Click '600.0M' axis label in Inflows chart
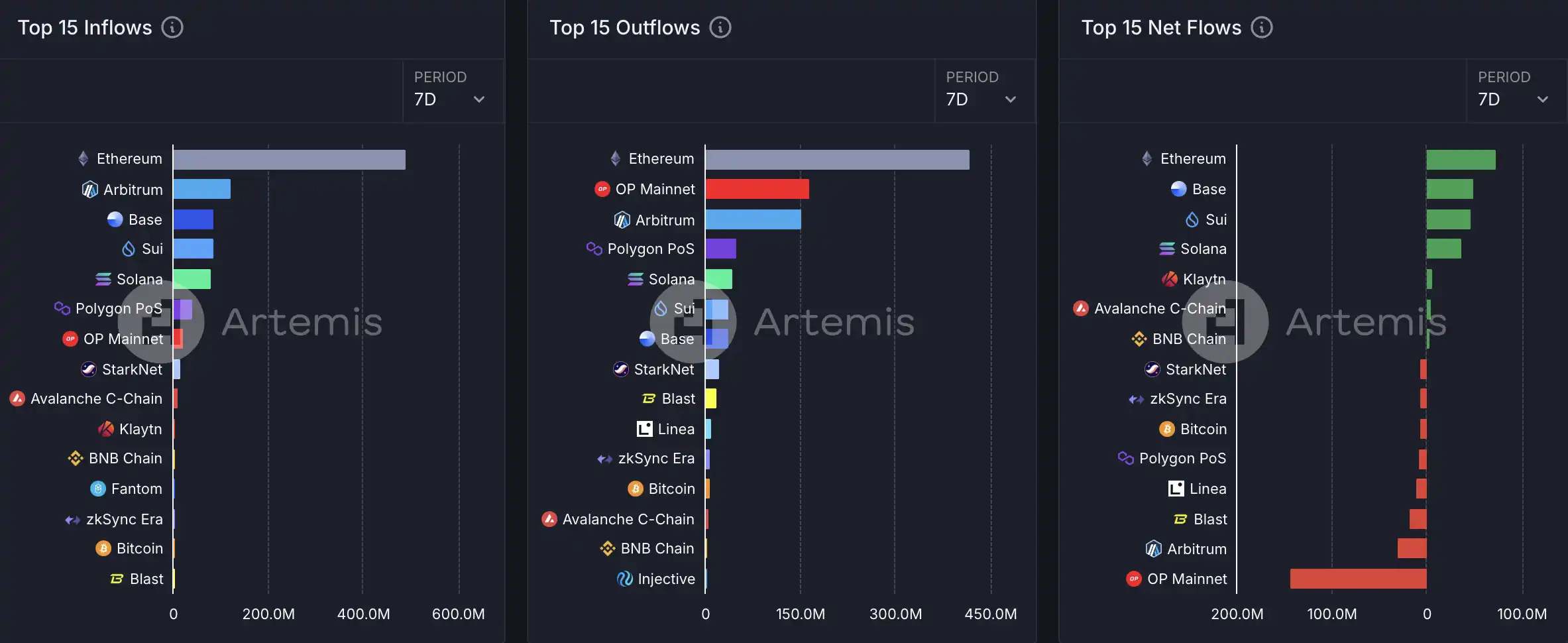 click(459, 614)
